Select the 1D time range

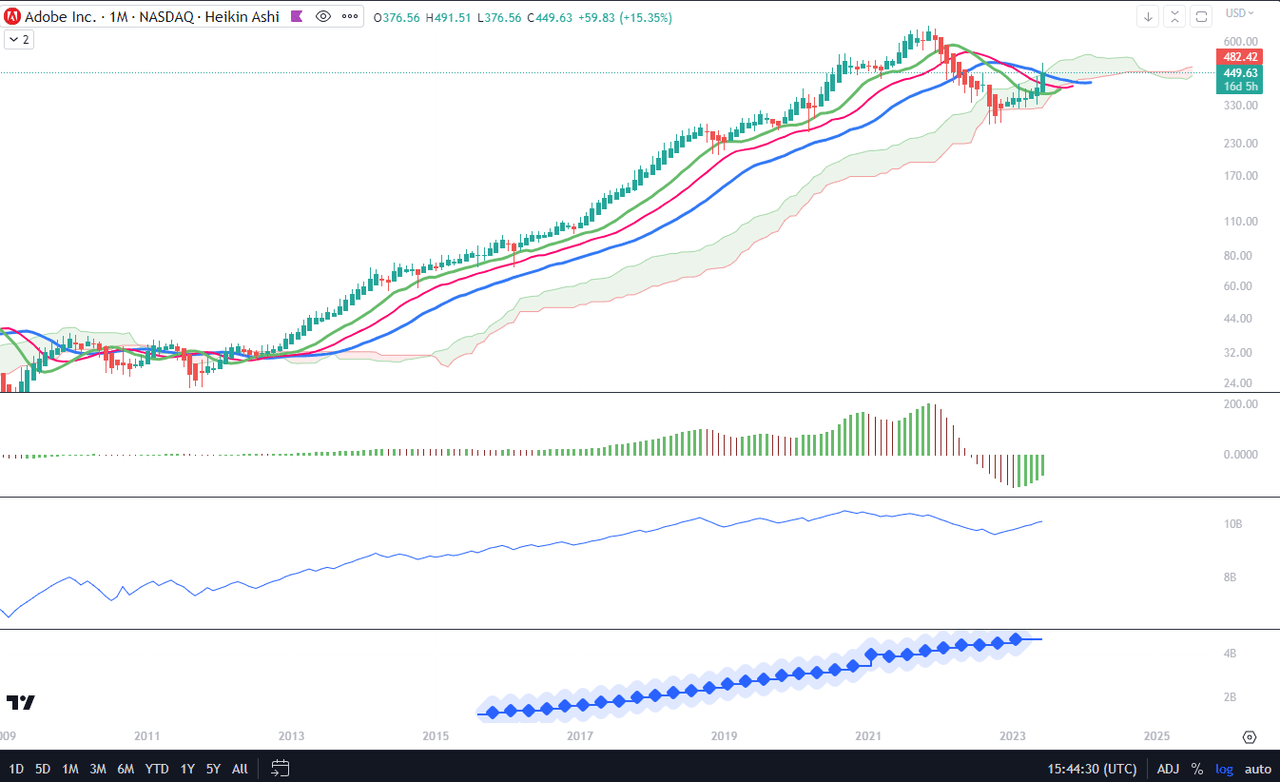(15, 769)
